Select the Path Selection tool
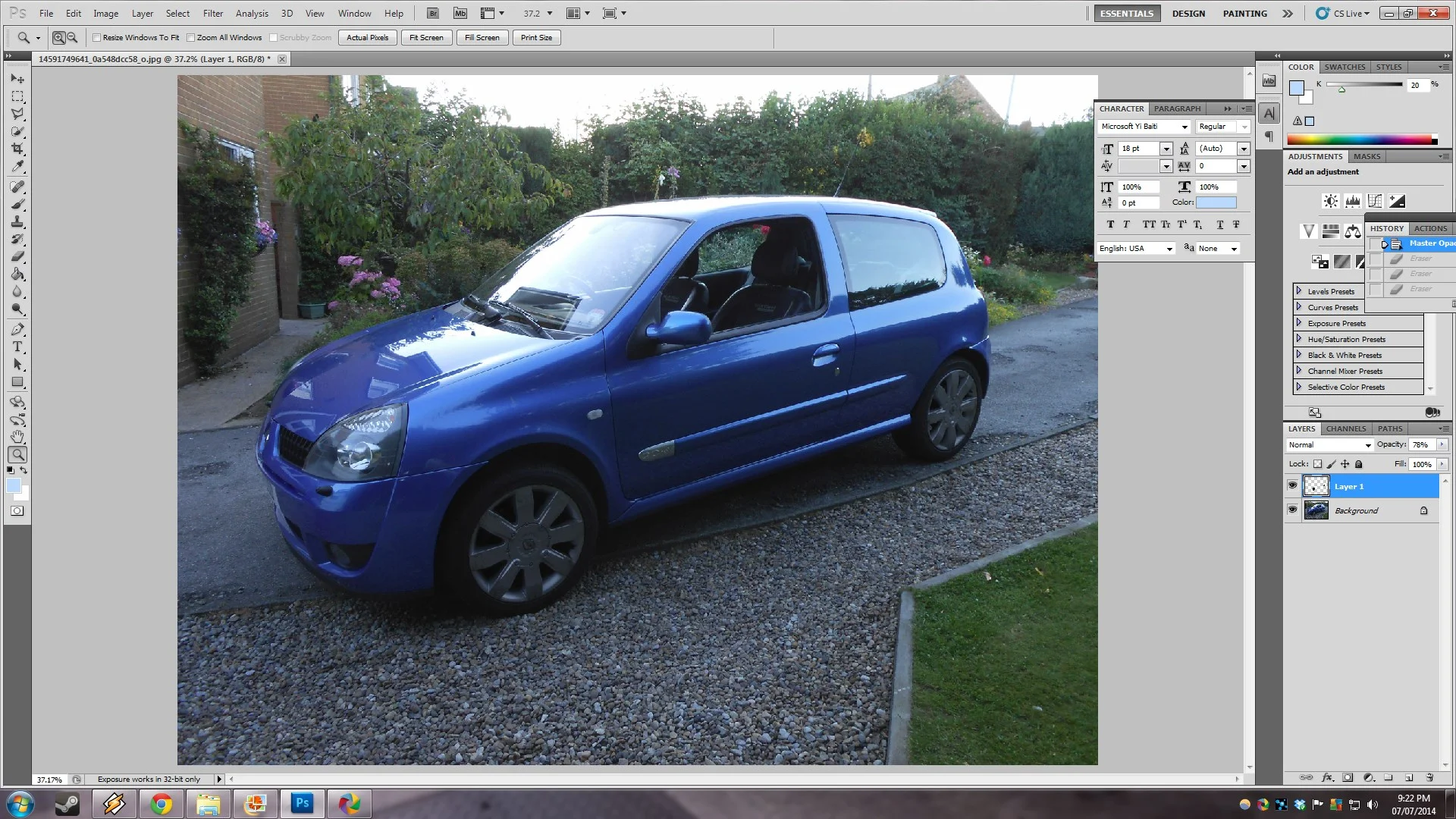Screen dimensions: 1456x819 pos(17,365)
